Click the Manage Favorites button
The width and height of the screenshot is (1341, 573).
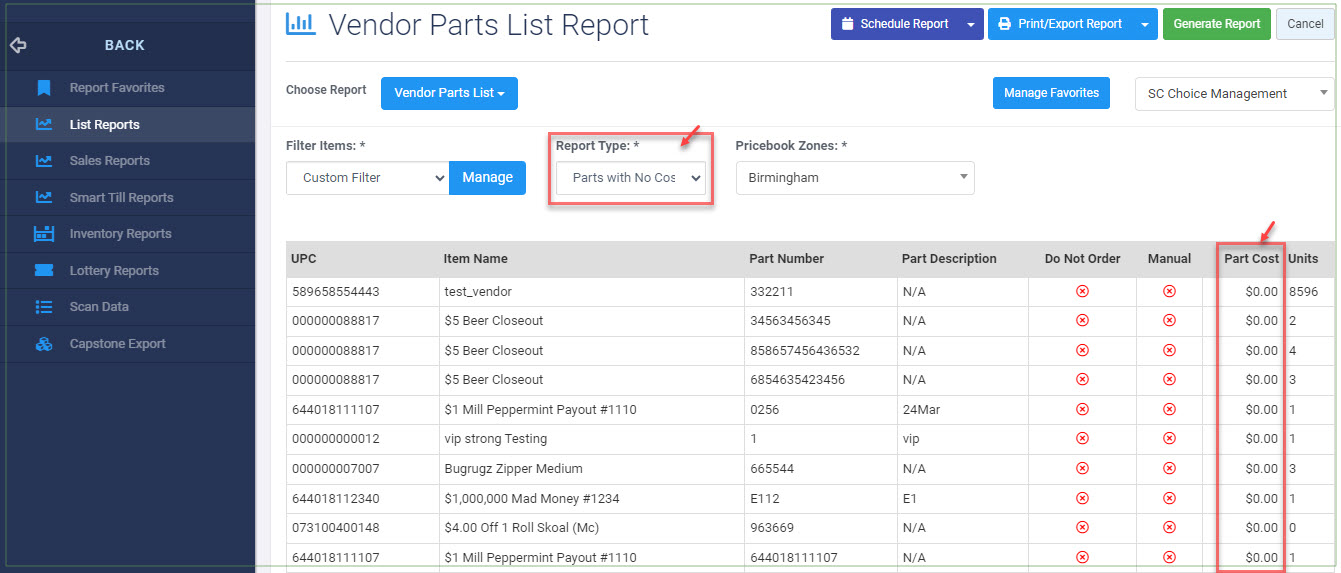pyautogui.click(x=1051, y=93)
